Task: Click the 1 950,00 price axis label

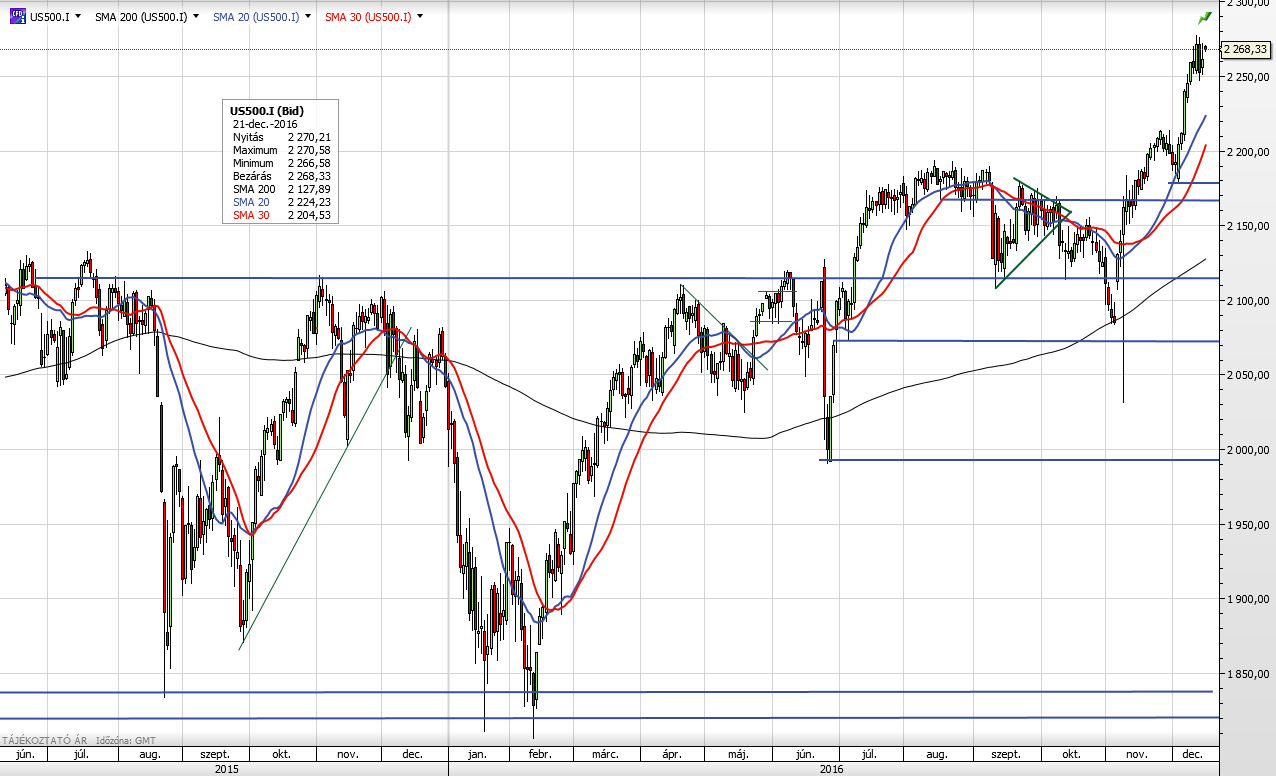Action: 1248,525
